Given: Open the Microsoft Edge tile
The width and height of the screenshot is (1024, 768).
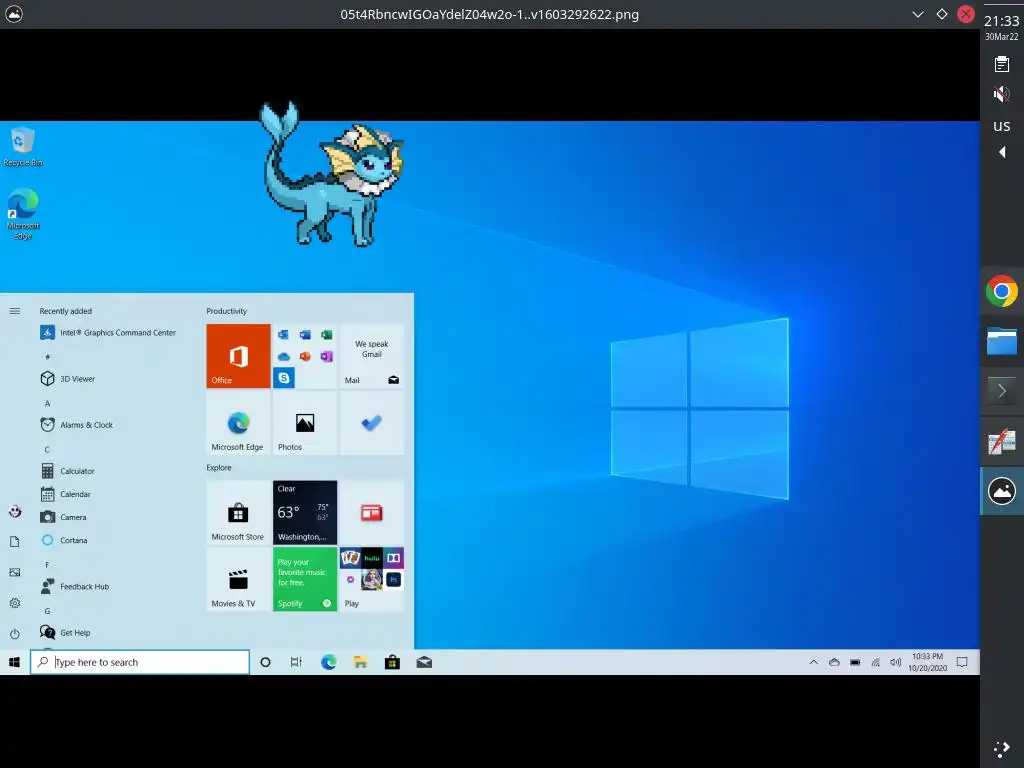Looking at the screenshot, I should (238, 423).
